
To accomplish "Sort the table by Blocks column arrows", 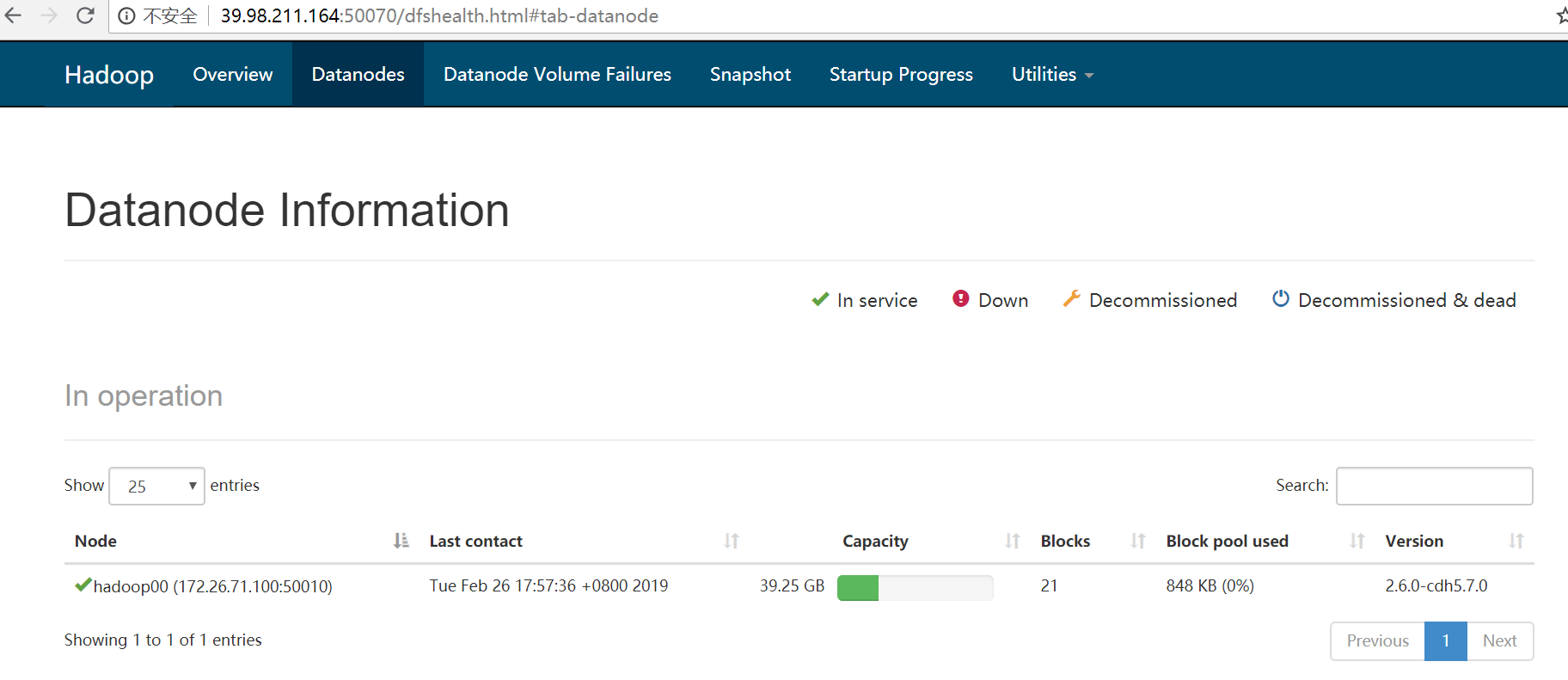I will (1138, 541).
